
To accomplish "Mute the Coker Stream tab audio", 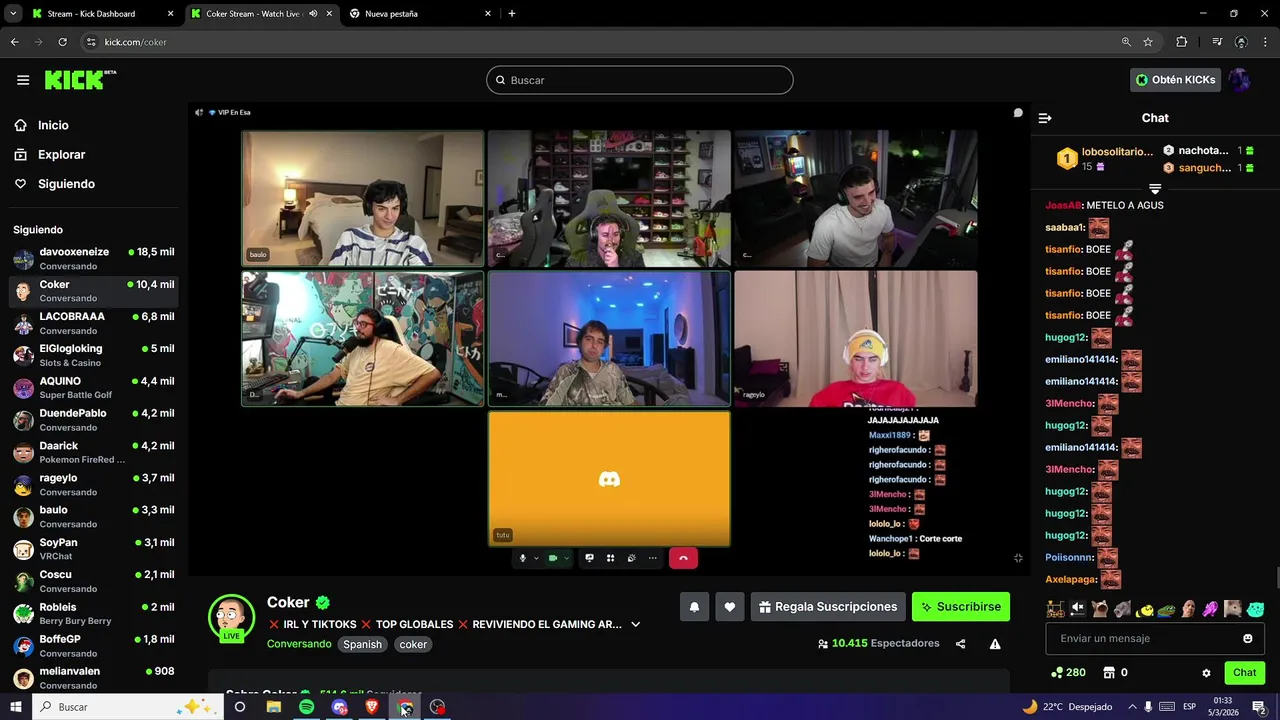I will [313, 14].
